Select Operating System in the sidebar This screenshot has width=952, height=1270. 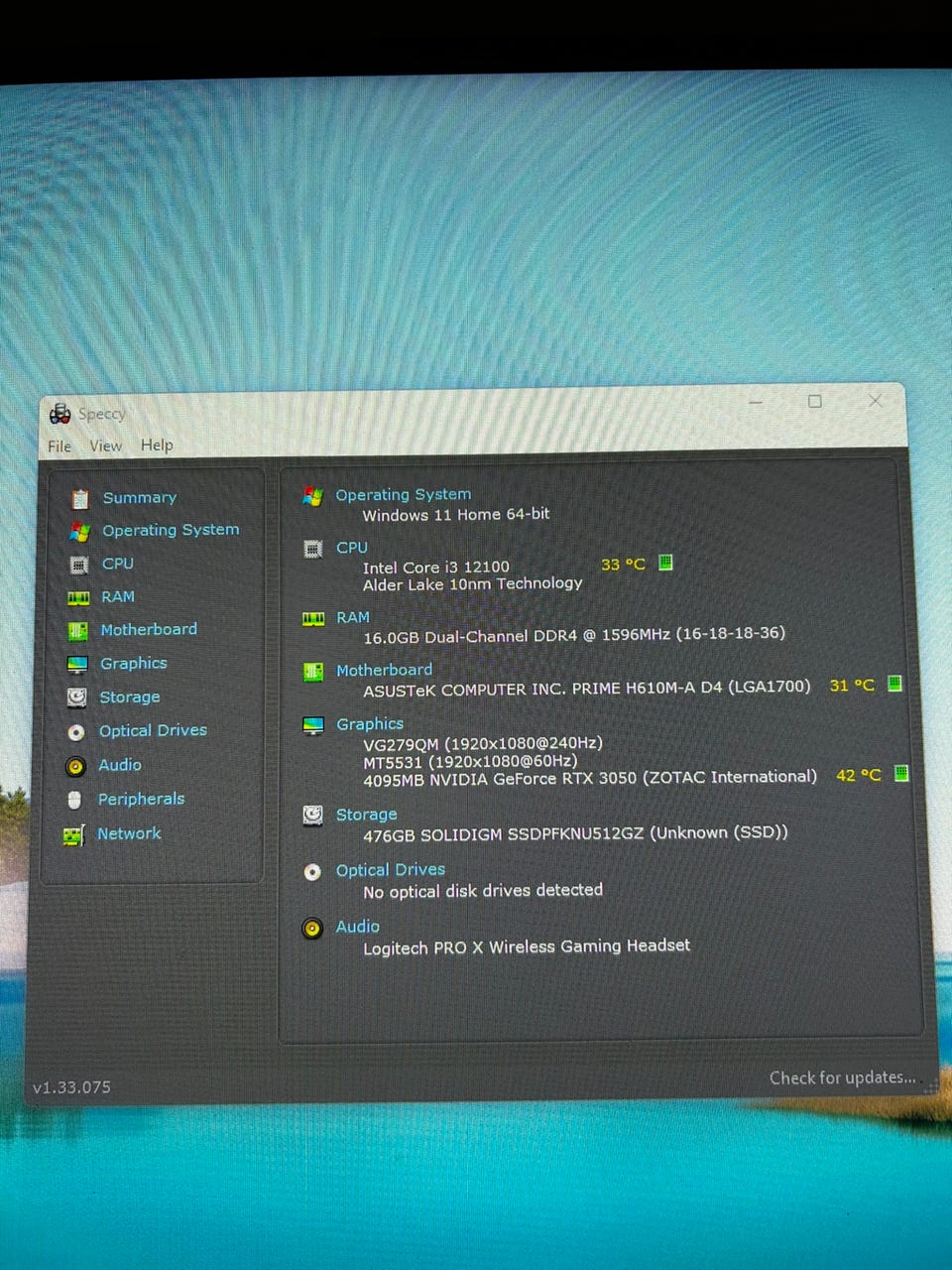point(171,530)
